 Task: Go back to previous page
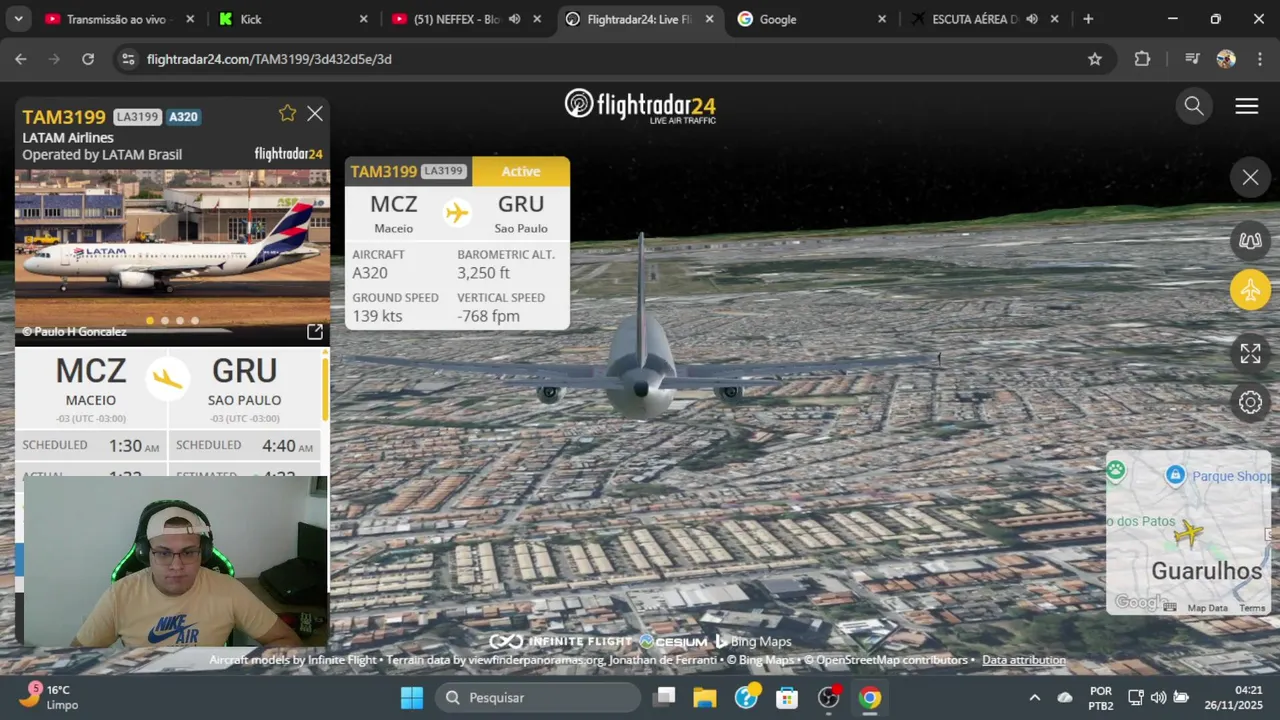21,59
